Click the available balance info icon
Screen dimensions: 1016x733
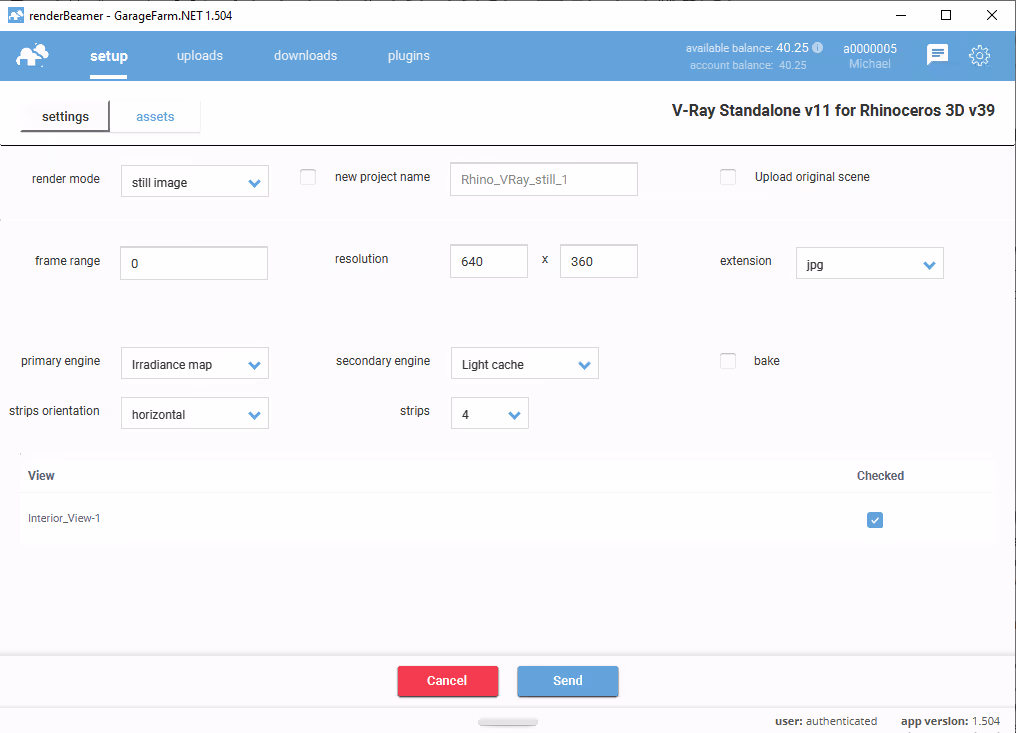point(818,47)
